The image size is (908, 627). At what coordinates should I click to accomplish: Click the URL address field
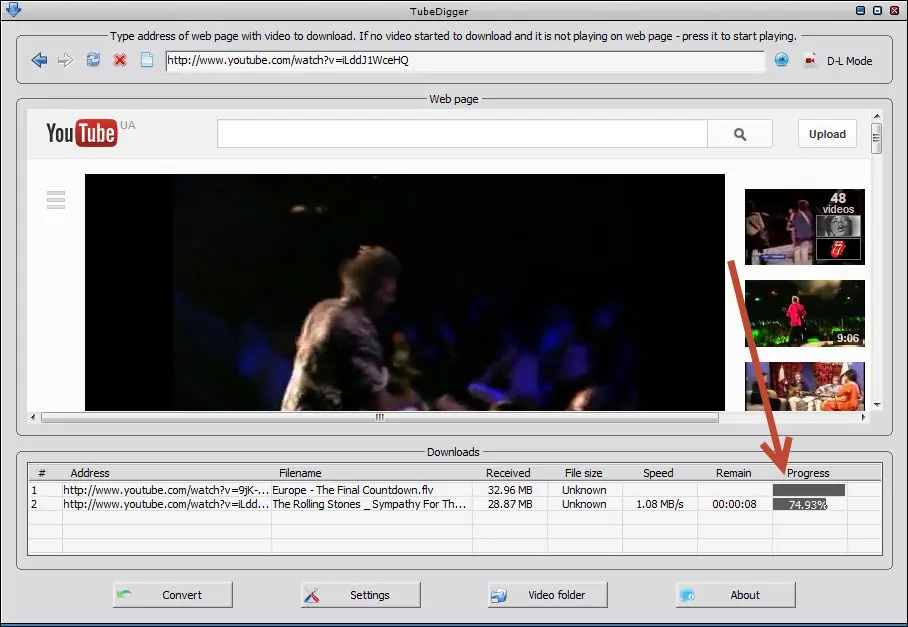465,61
